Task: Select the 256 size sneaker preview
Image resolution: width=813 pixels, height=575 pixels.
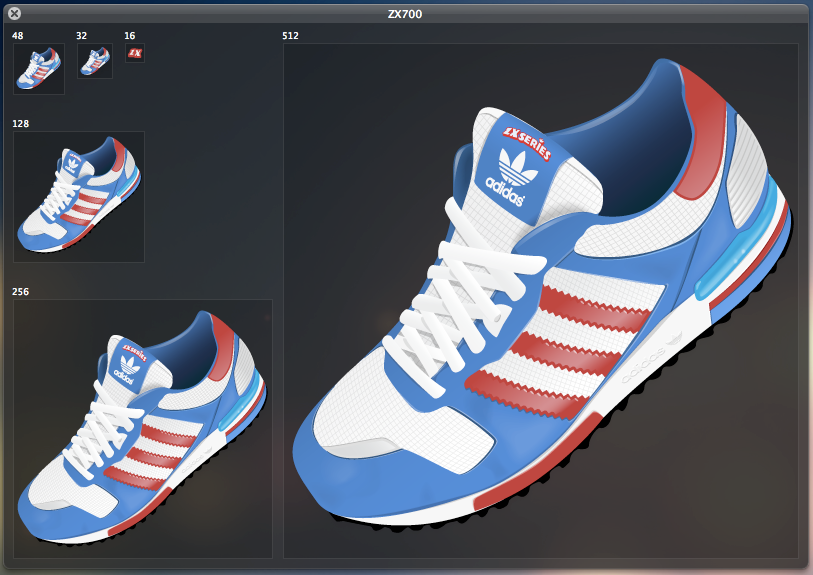Action: (x=143, y=429)
